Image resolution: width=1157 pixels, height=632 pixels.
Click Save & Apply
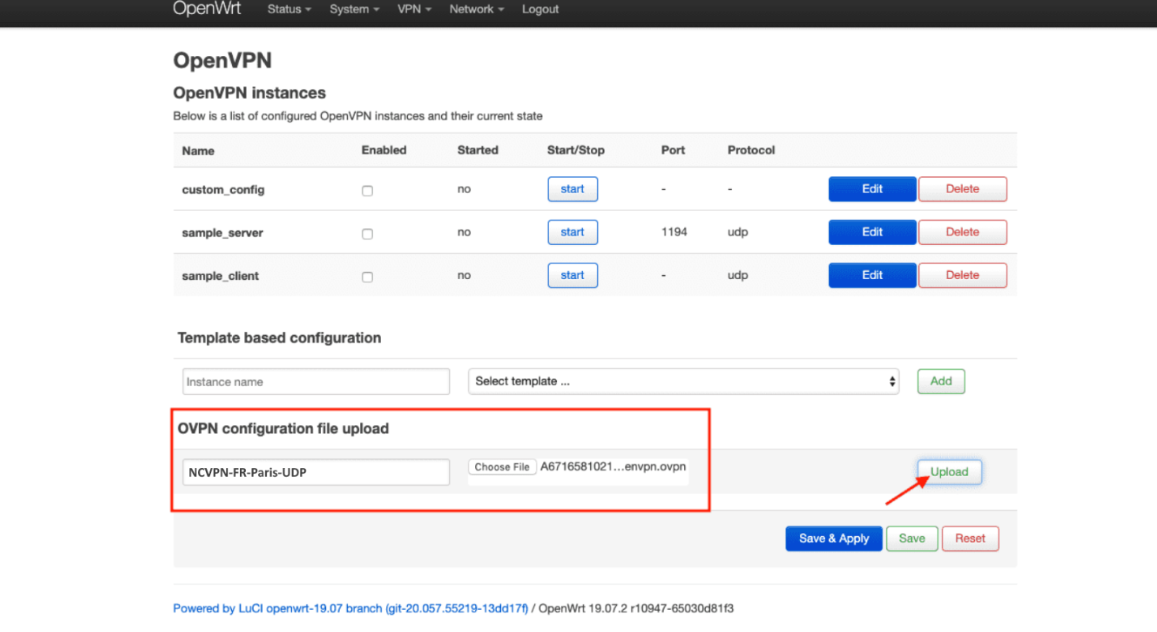(x=833, y=538)
